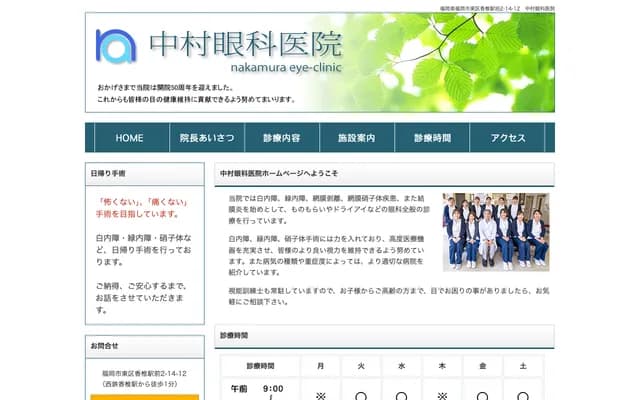Image resolution: width=640 pixels, height=400 pixels.
Task: Click the orange button under the address
Action: 144,397
